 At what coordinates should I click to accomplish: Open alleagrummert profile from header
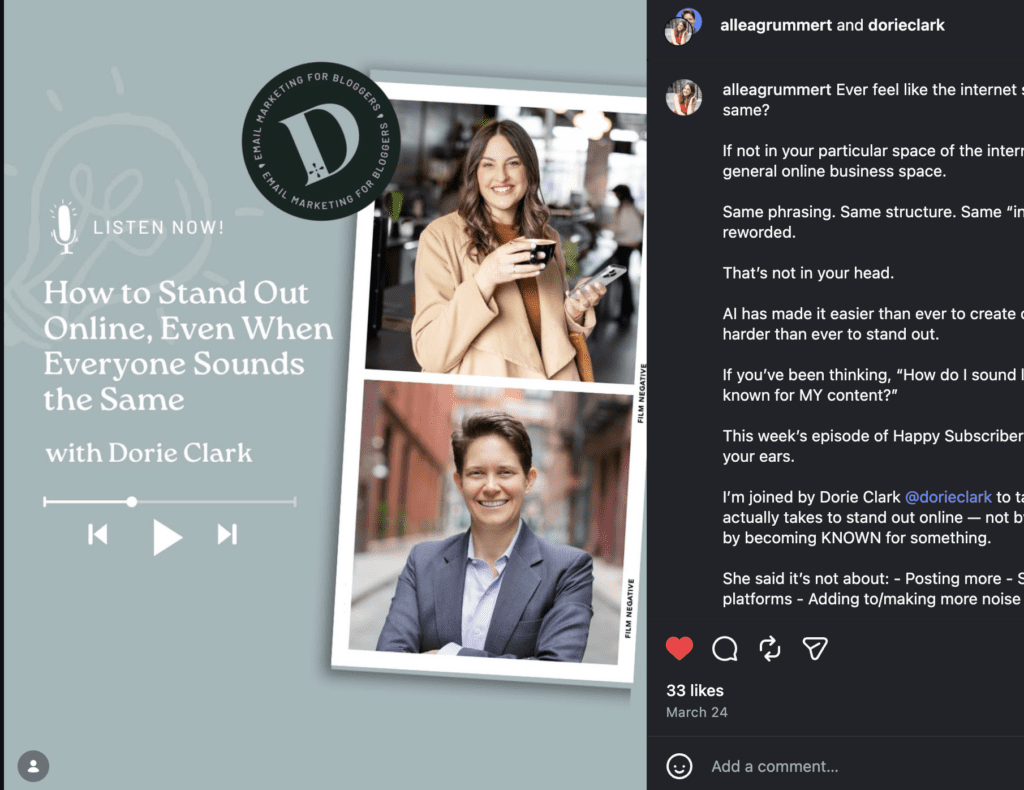point(776,25)
